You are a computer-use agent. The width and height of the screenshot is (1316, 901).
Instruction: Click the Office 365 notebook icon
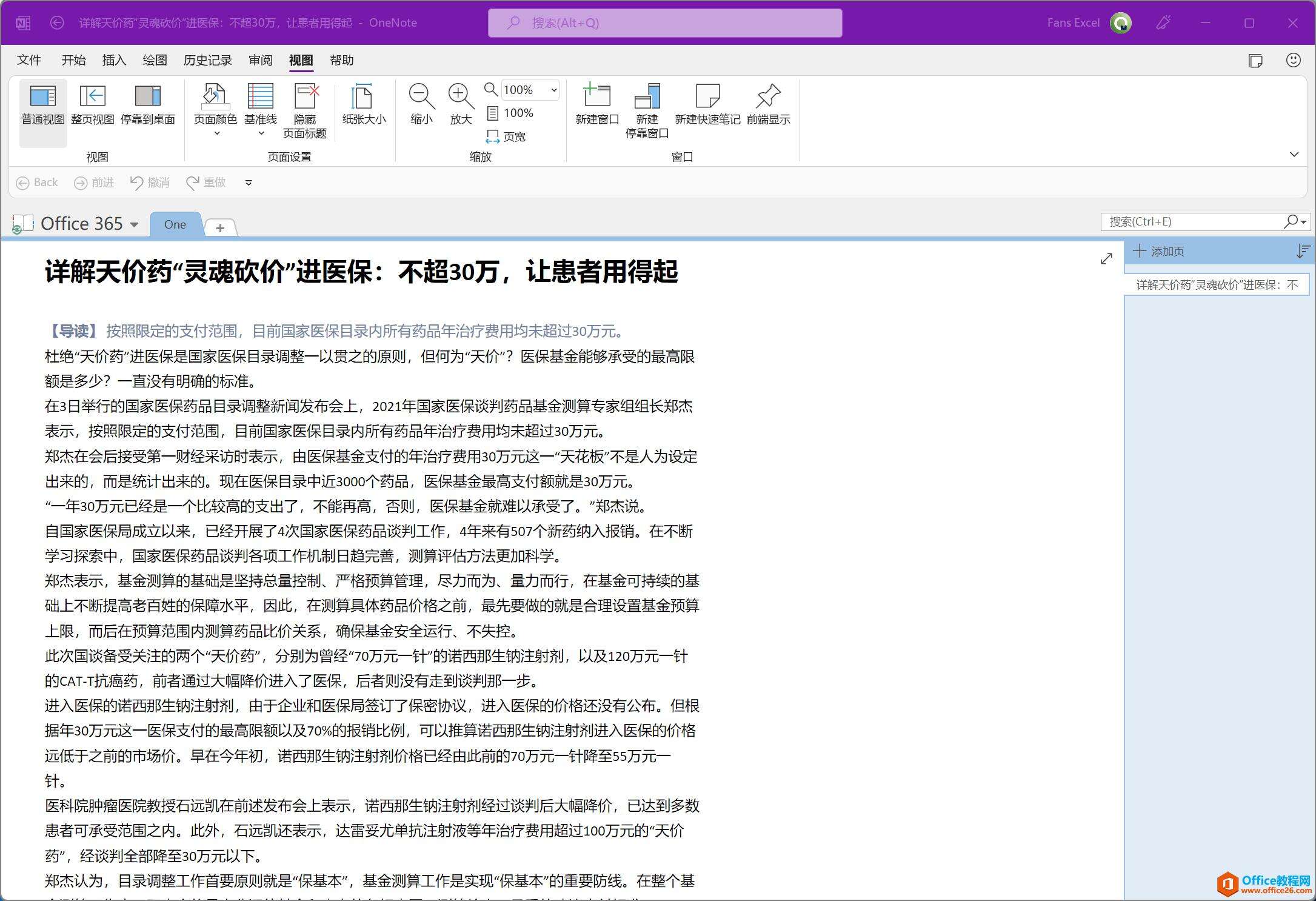coord(22,224)
